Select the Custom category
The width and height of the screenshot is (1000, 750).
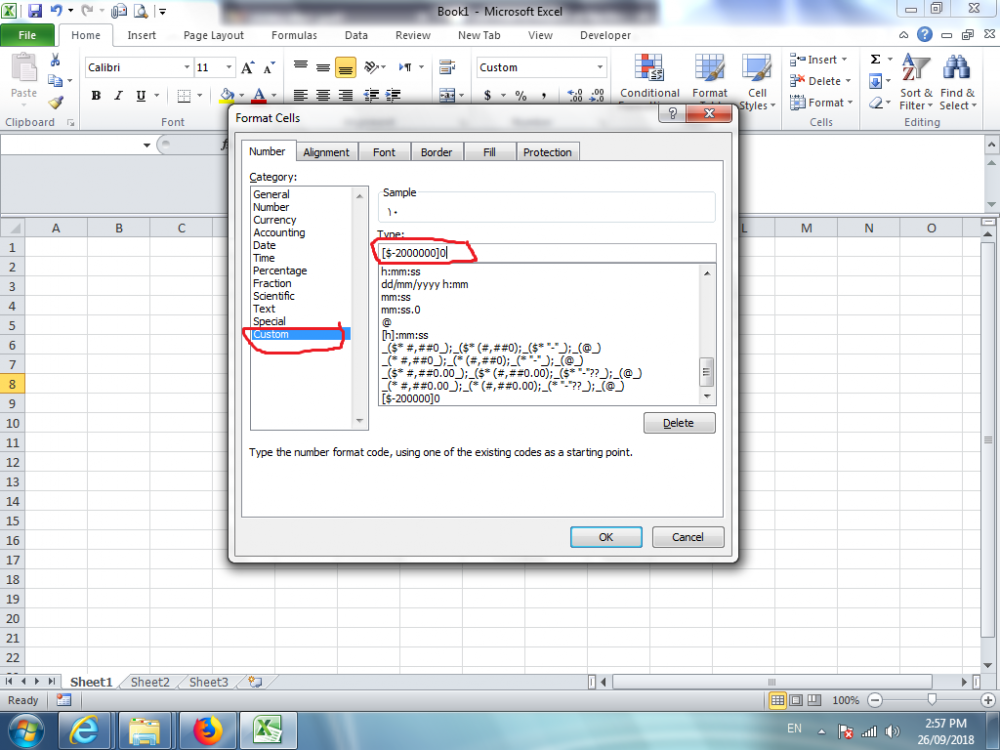(300, 334)
